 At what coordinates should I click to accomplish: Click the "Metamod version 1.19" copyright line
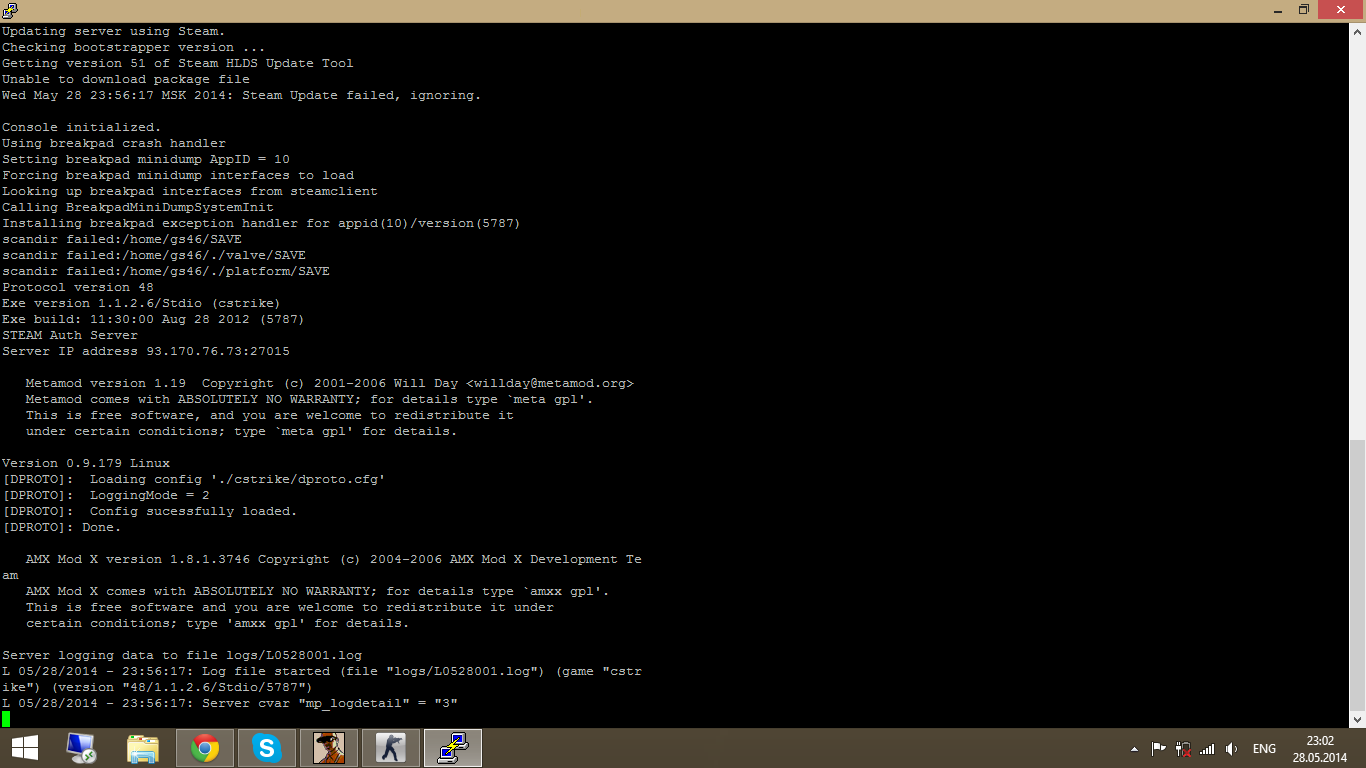click(x=330, y=383)
